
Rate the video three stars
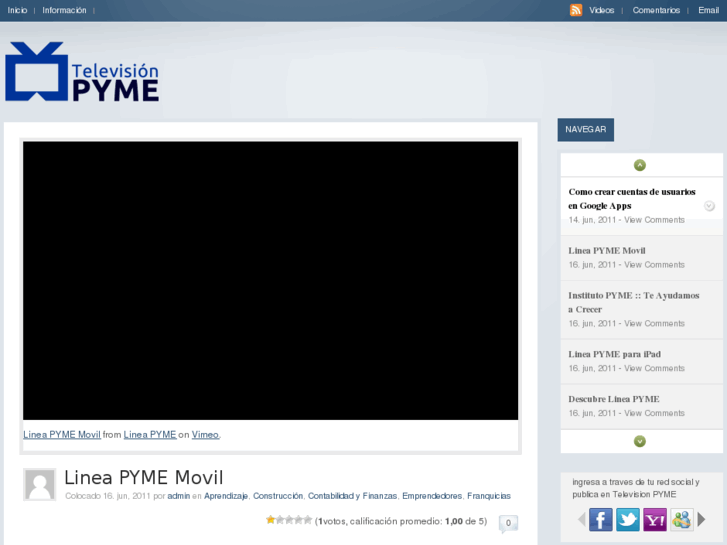coord(289,520)
